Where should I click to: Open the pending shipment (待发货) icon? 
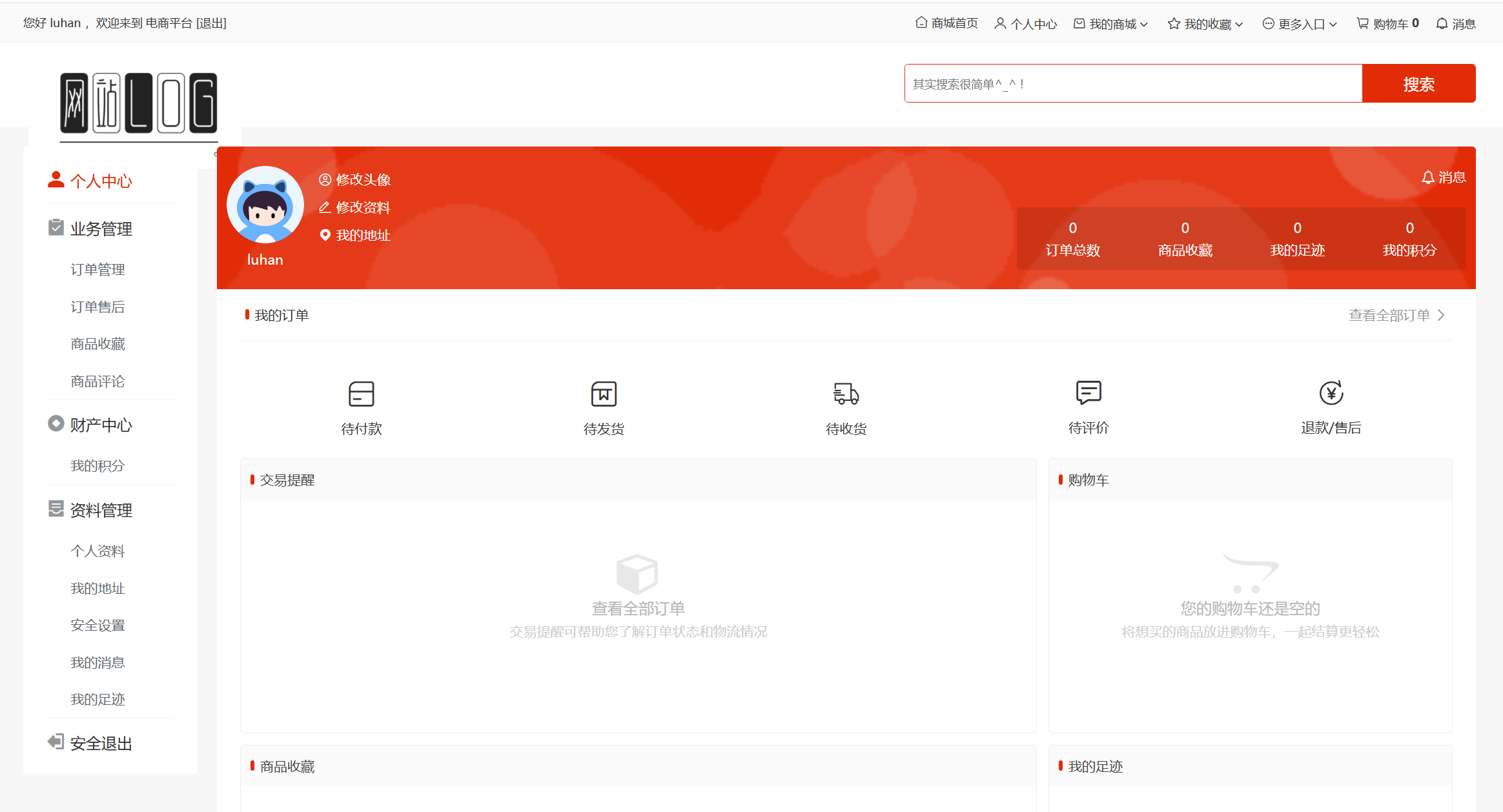[x=604, y=394]
